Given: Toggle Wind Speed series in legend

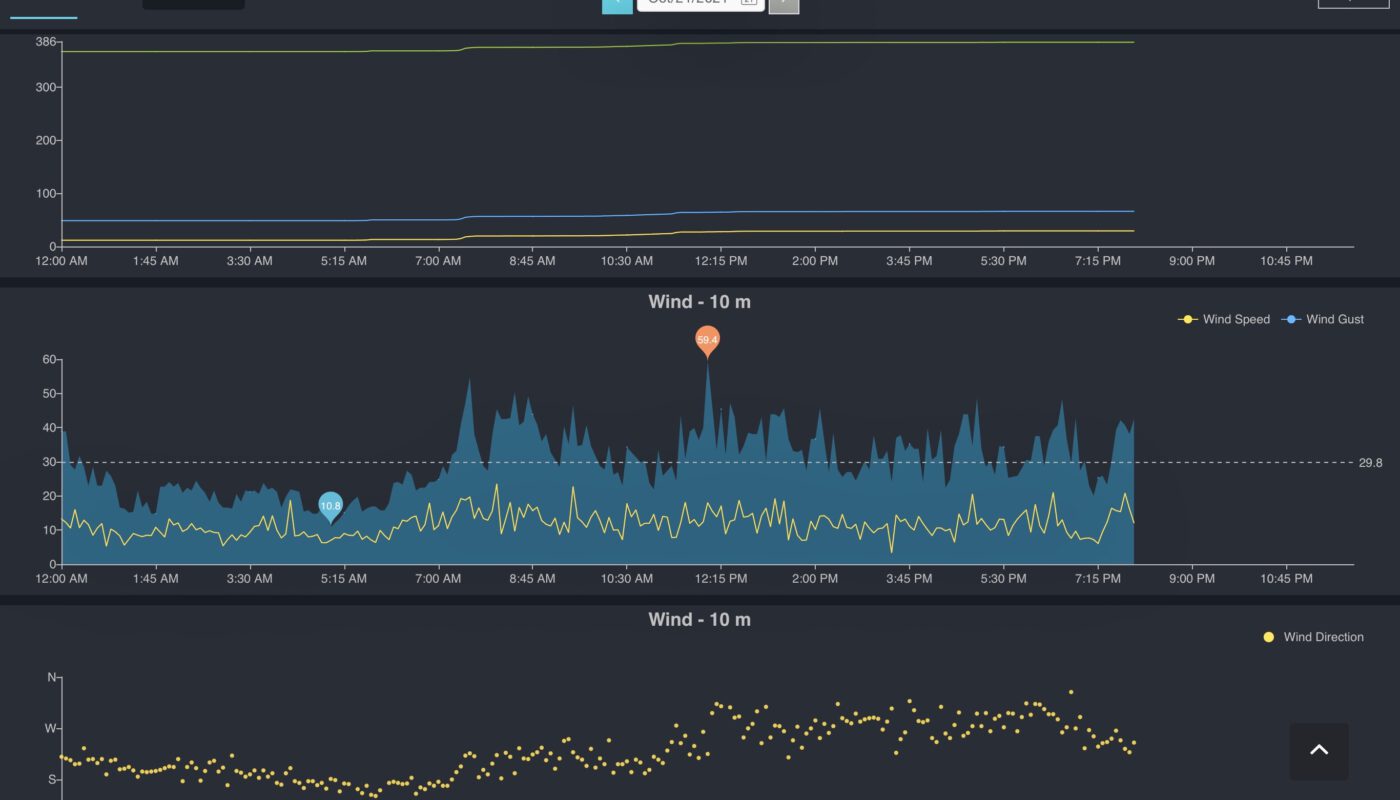Looking at the screenshot, I should [x=1223, y=319].
